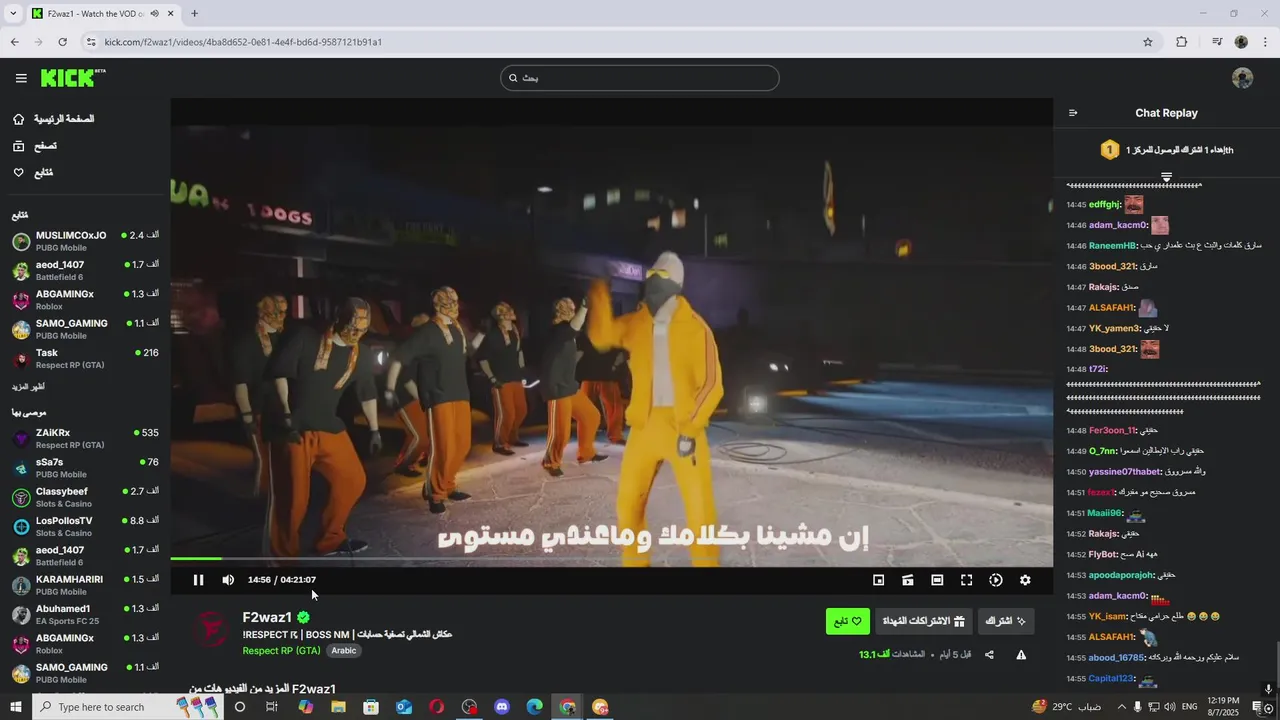1280x720 pixels.
Task: Pause the video playback
Action: click(198, 580)
